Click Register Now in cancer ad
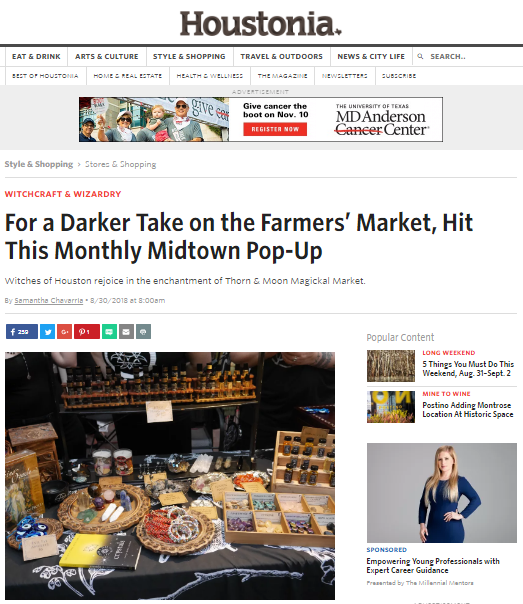 pyautogui.click(x=275, y=129)
